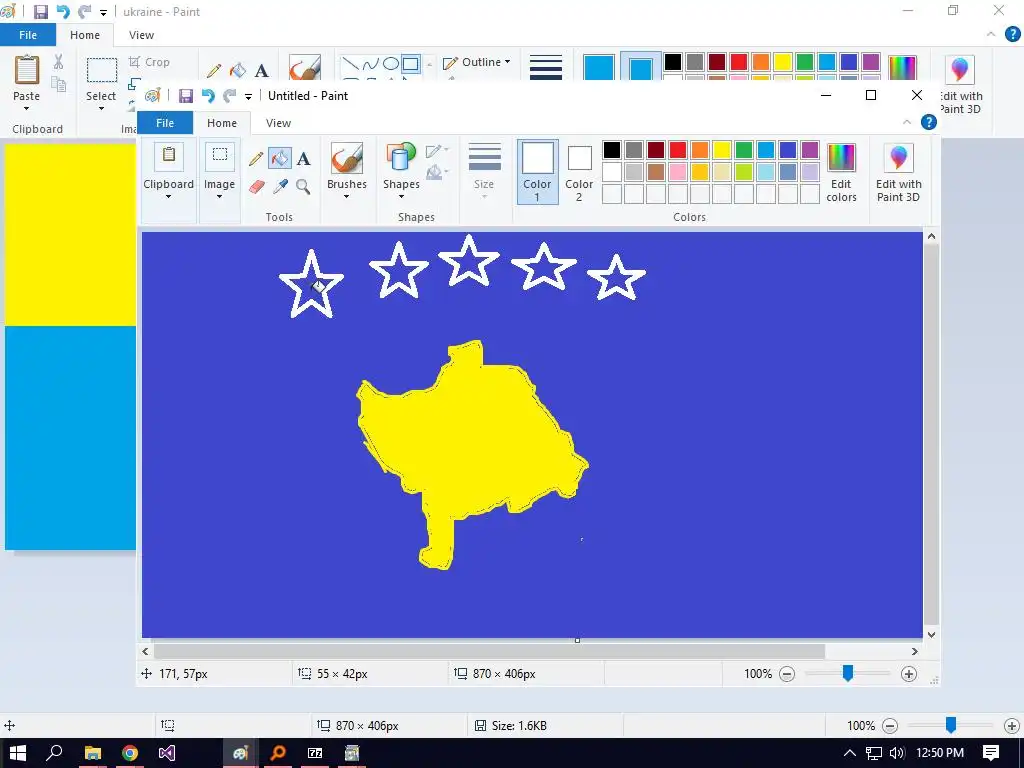Click the Save icon in Untitled Paint title bar
This screenshot has height=768, width=1024.
point(185,96)
